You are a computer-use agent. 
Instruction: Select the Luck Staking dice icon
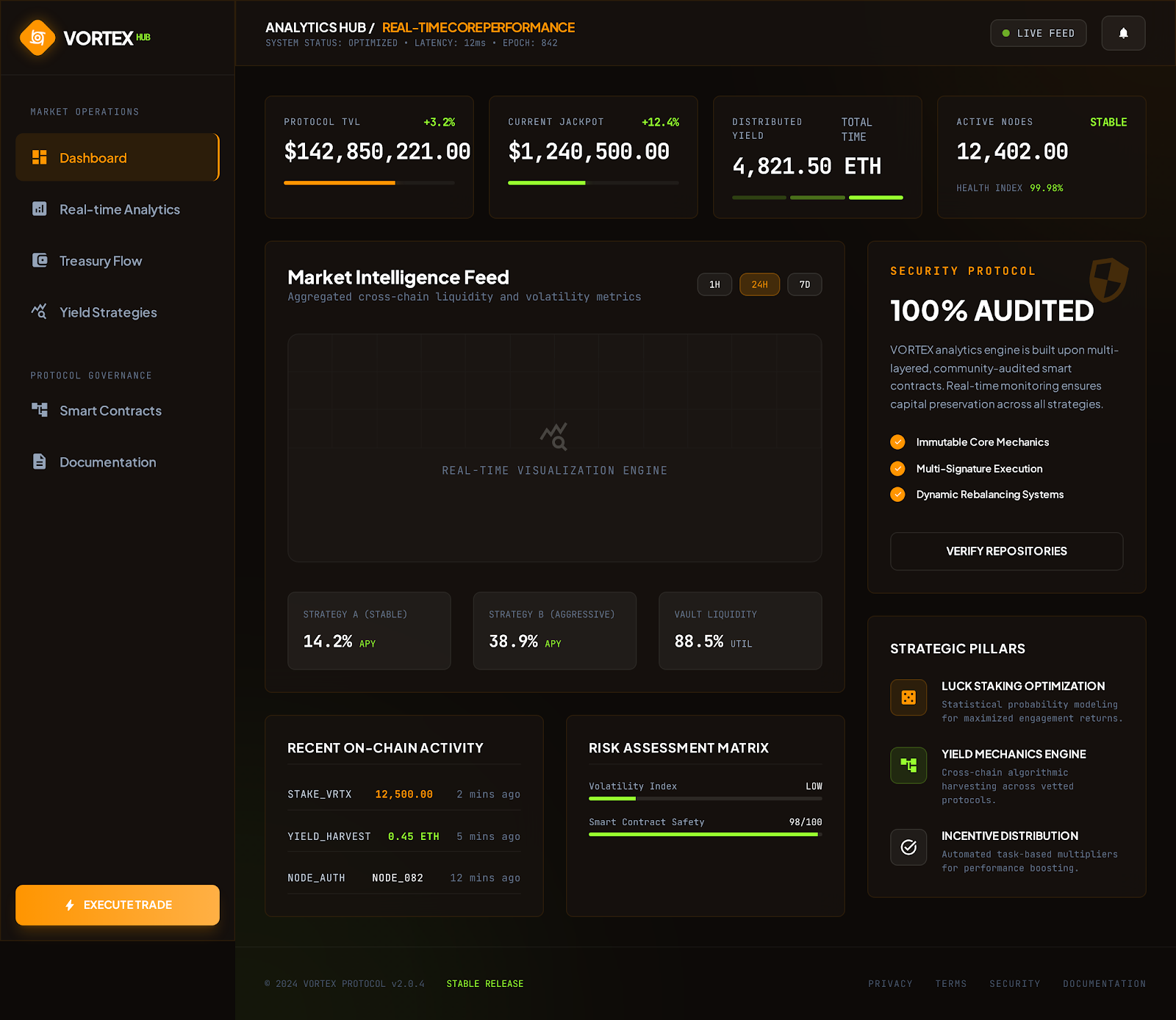coord(908,697)
